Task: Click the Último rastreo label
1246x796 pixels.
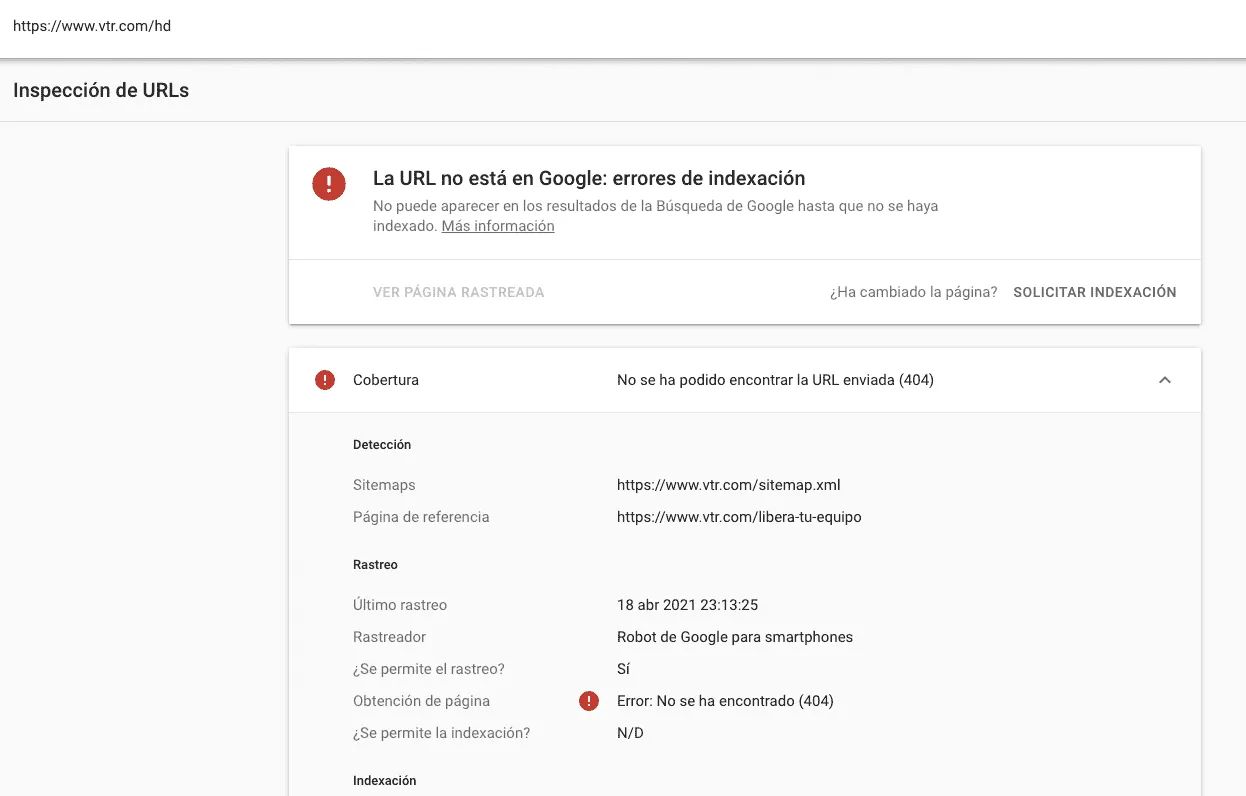Action: [400, 605]
